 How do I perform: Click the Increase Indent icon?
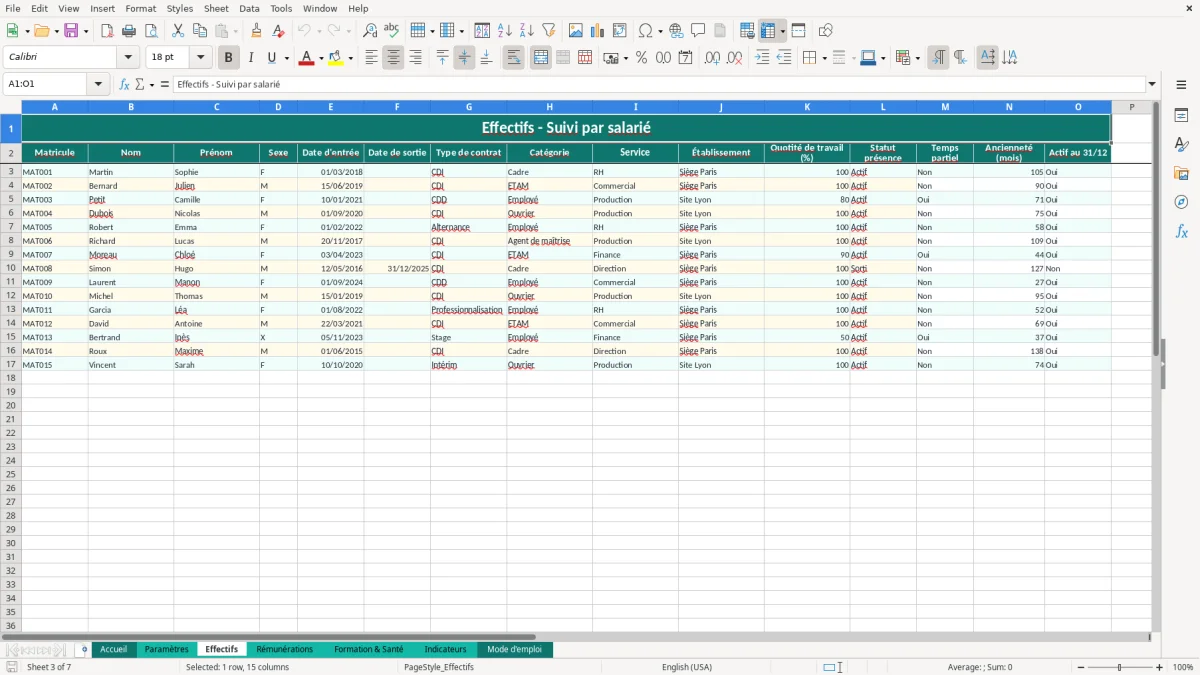(762, 58)
